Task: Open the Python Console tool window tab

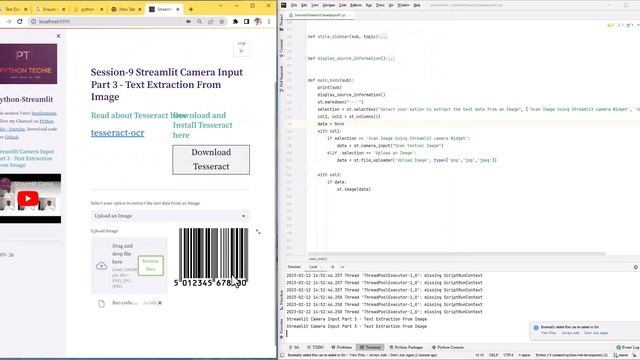Action: (448, 347)
